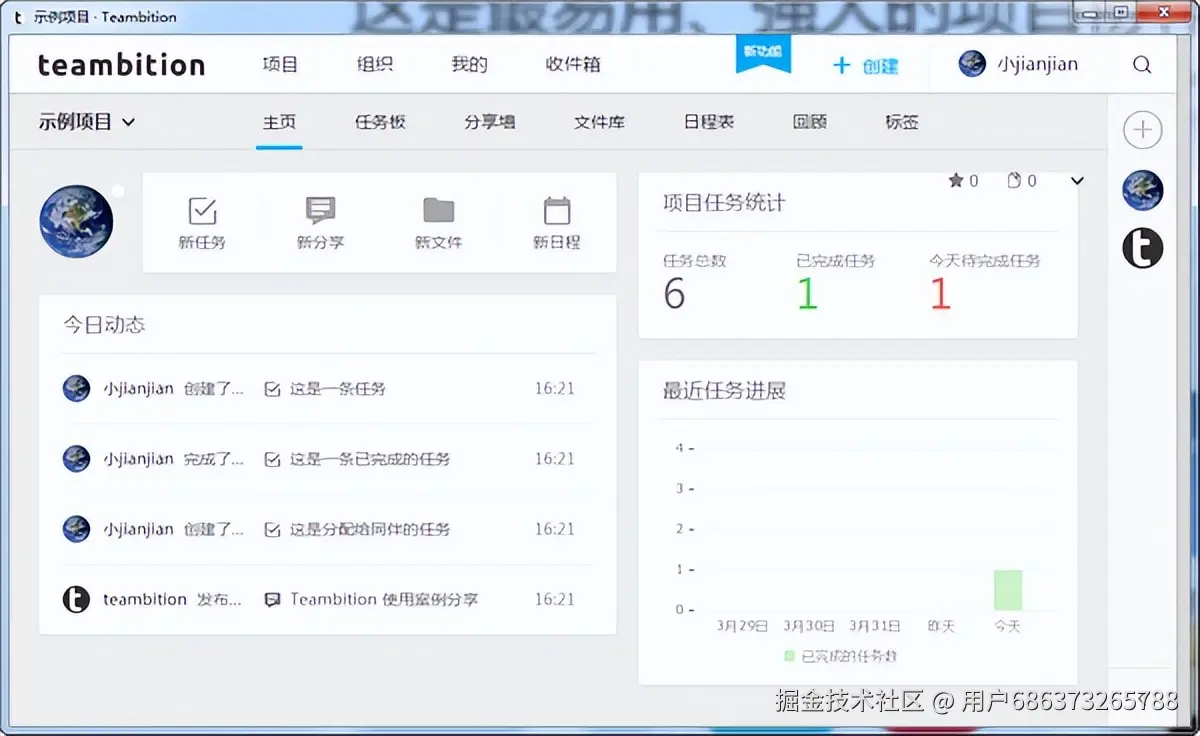Click the copy count icon beside the star

1014,181
